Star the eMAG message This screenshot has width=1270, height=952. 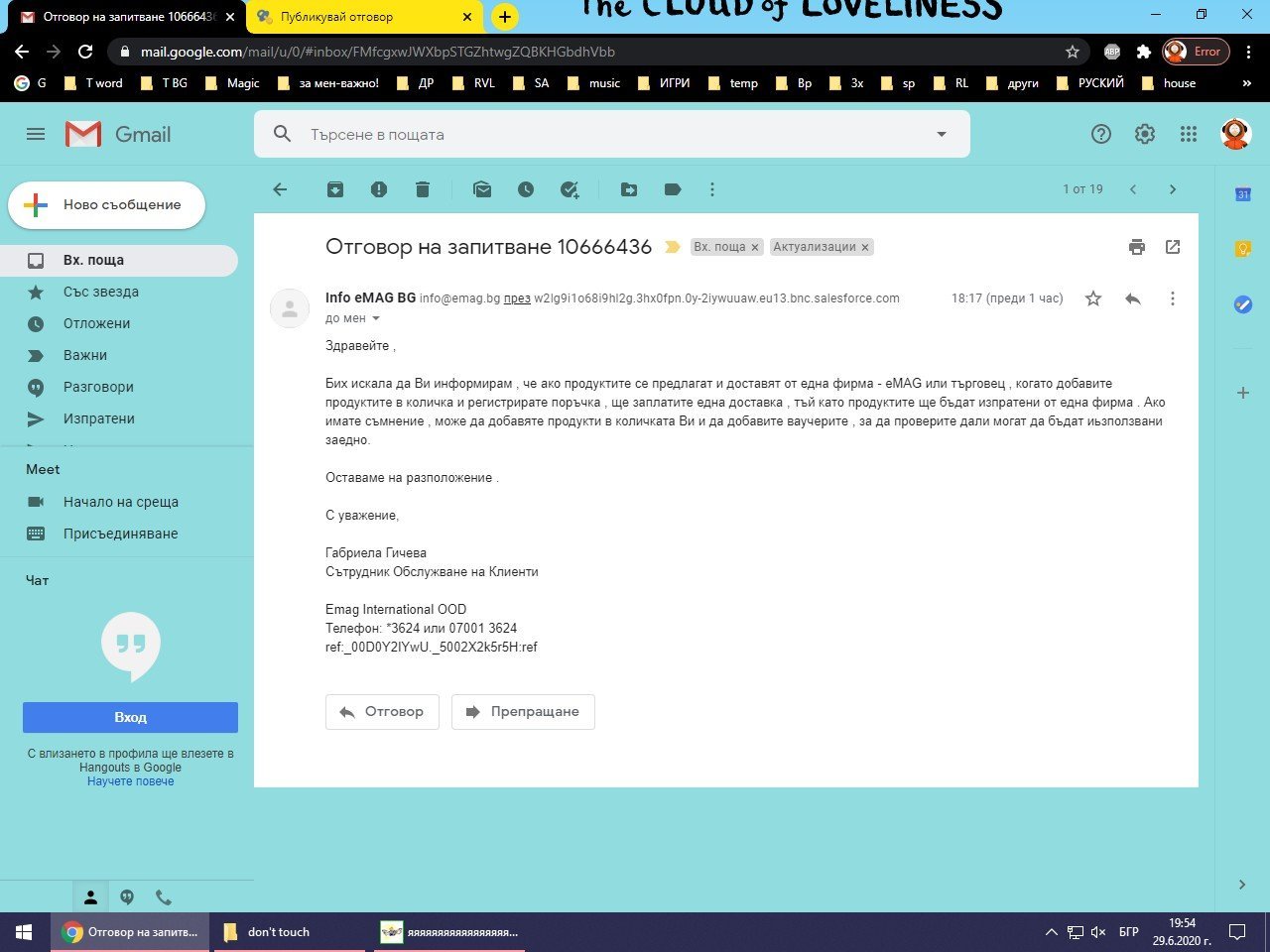pos(1093,298)
